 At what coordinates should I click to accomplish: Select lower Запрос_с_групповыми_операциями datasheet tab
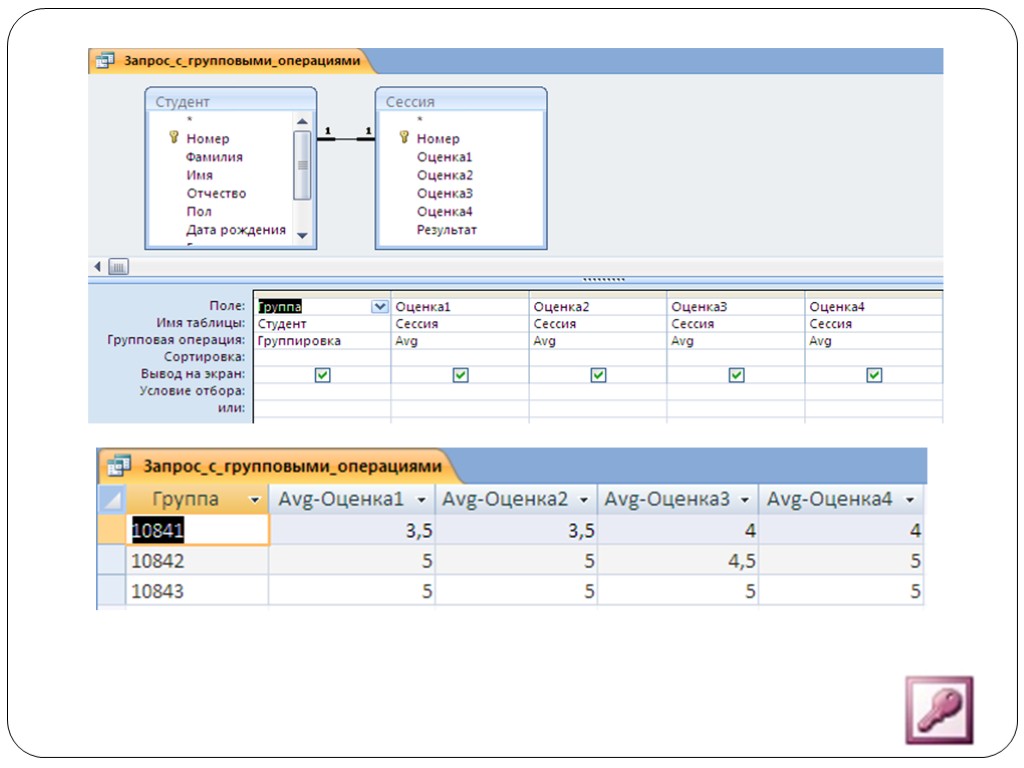click(290, 466)
